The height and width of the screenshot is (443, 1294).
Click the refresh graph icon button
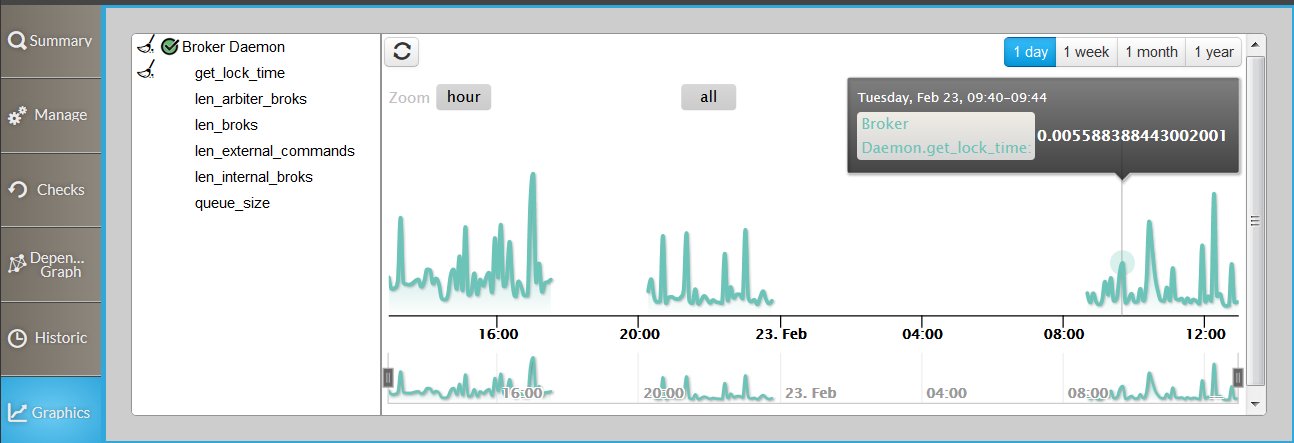pos(402,52)
